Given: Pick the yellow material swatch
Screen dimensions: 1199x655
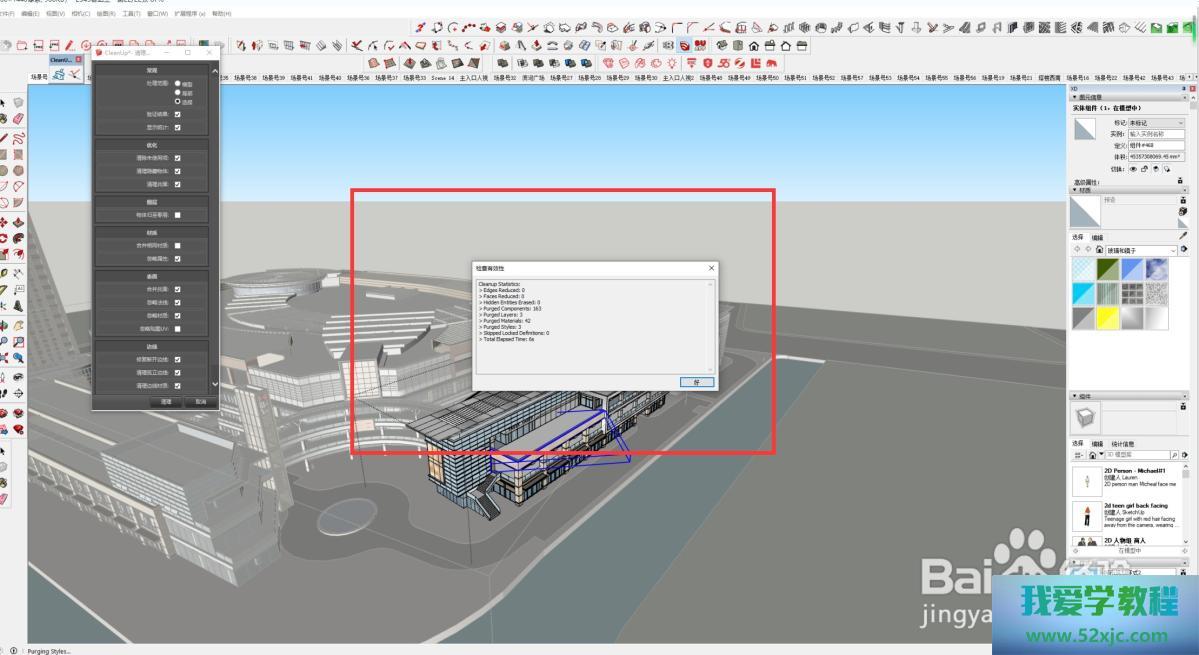Looking at the screenshot, I should 1108,318.
